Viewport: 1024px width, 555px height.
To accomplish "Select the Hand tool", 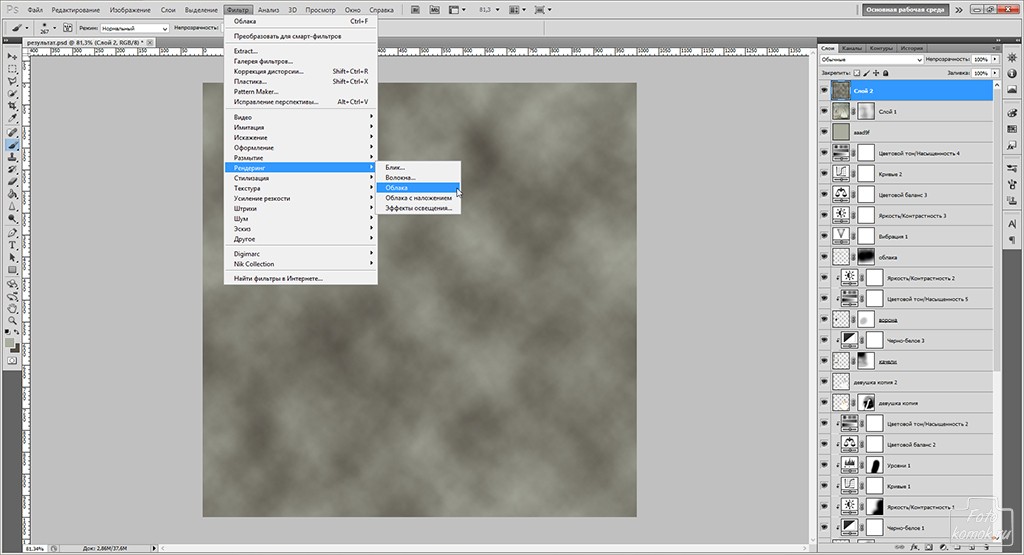I will coord(12,309).
